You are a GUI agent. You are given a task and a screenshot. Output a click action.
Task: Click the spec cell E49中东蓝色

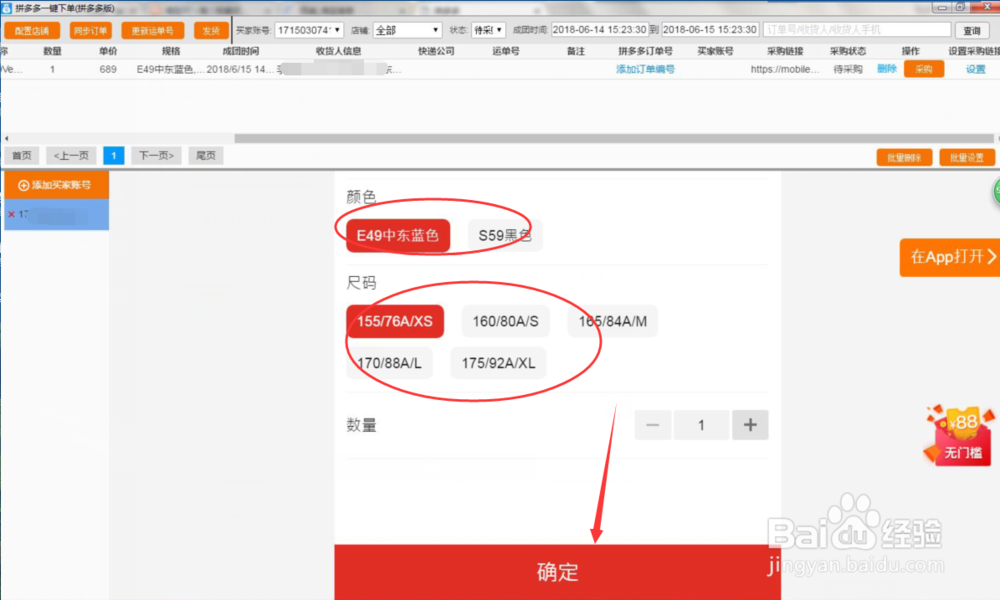coord(169,69)
